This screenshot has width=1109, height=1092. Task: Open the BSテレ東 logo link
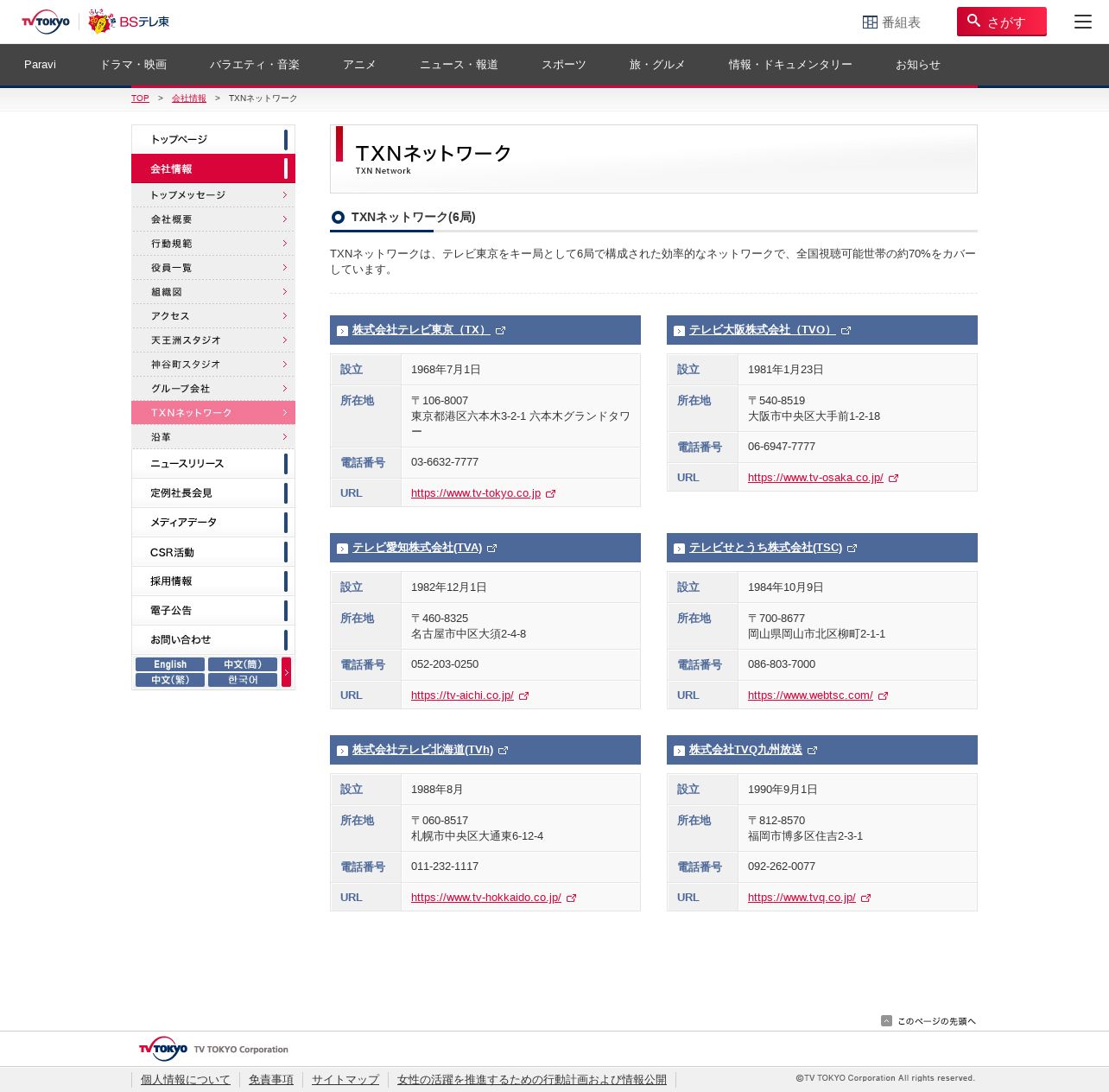click(129, 22)
